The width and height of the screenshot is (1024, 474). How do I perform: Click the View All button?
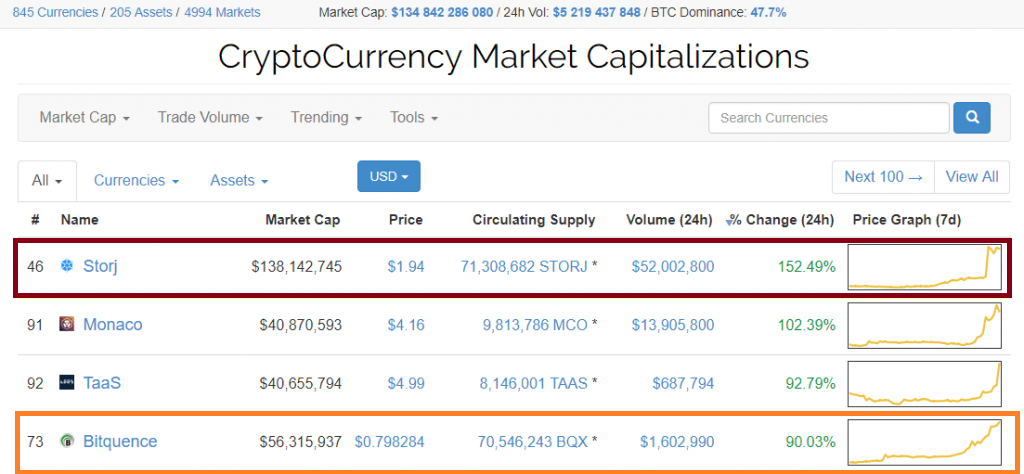(x=971, y=177)
